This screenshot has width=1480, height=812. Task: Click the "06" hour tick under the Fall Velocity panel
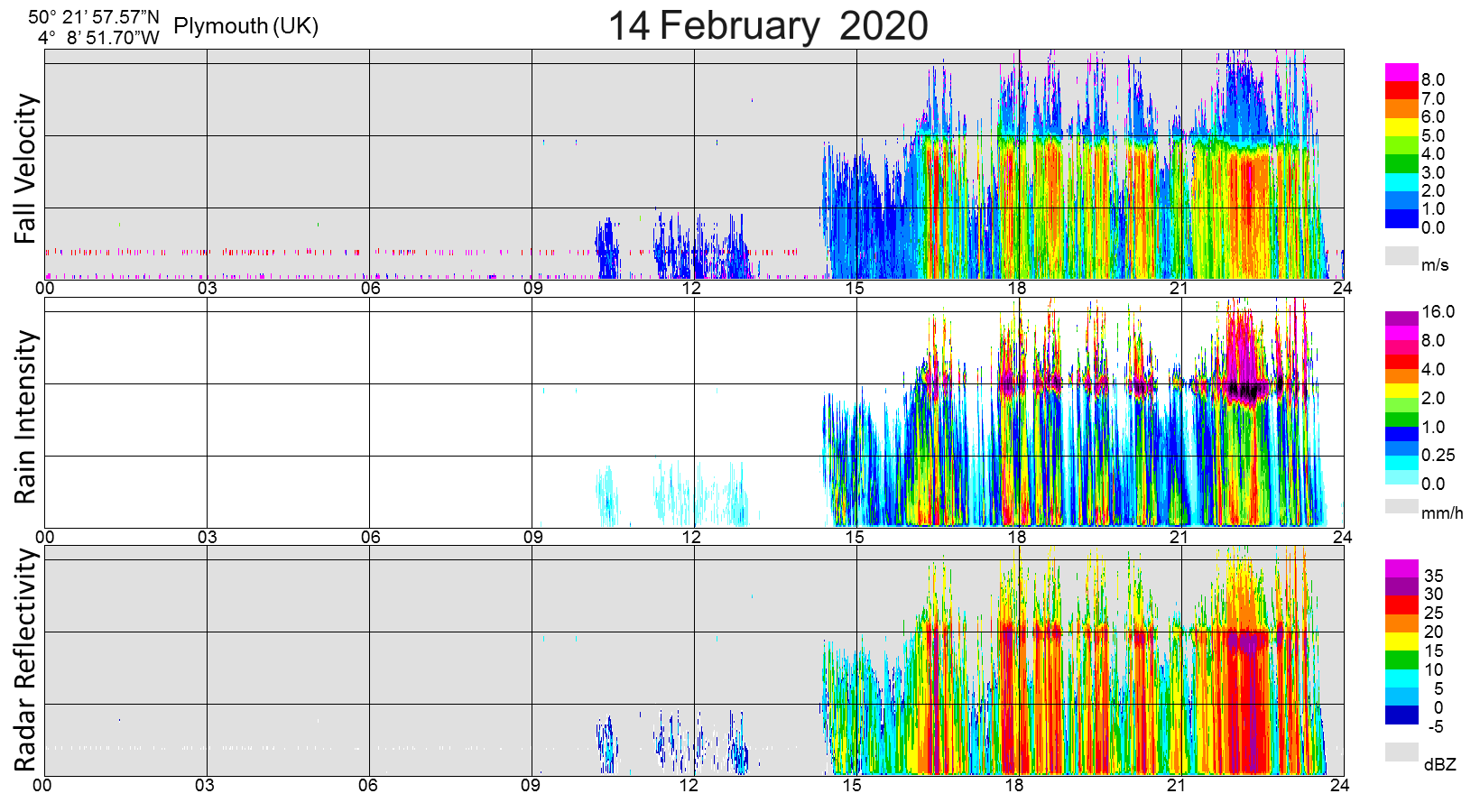coord(370,289)
